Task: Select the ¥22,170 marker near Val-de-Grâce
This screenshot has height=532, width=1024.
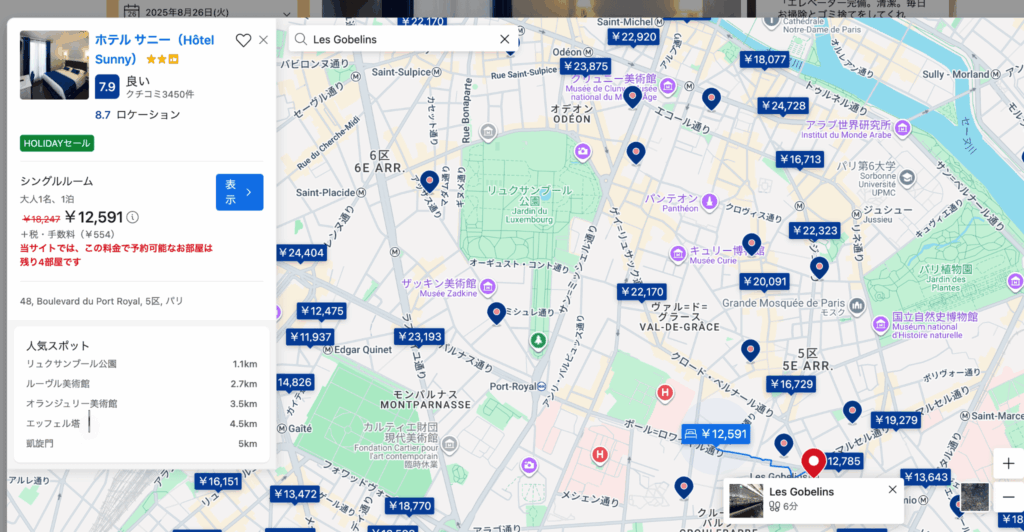Action: click(x=642, y=292)
